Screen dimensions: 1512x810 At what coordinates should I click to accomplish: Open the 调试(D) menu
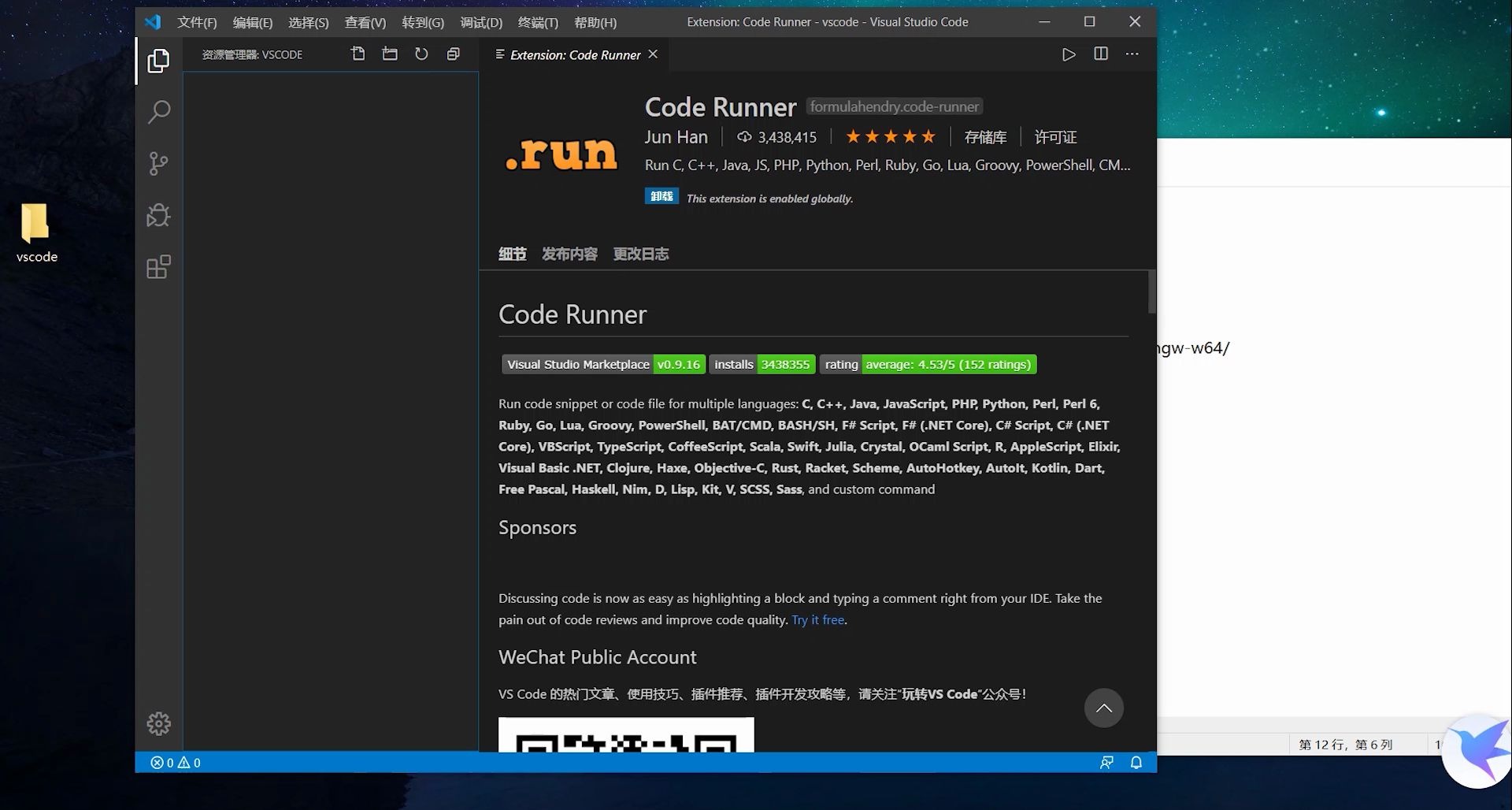tap(481, 22)
